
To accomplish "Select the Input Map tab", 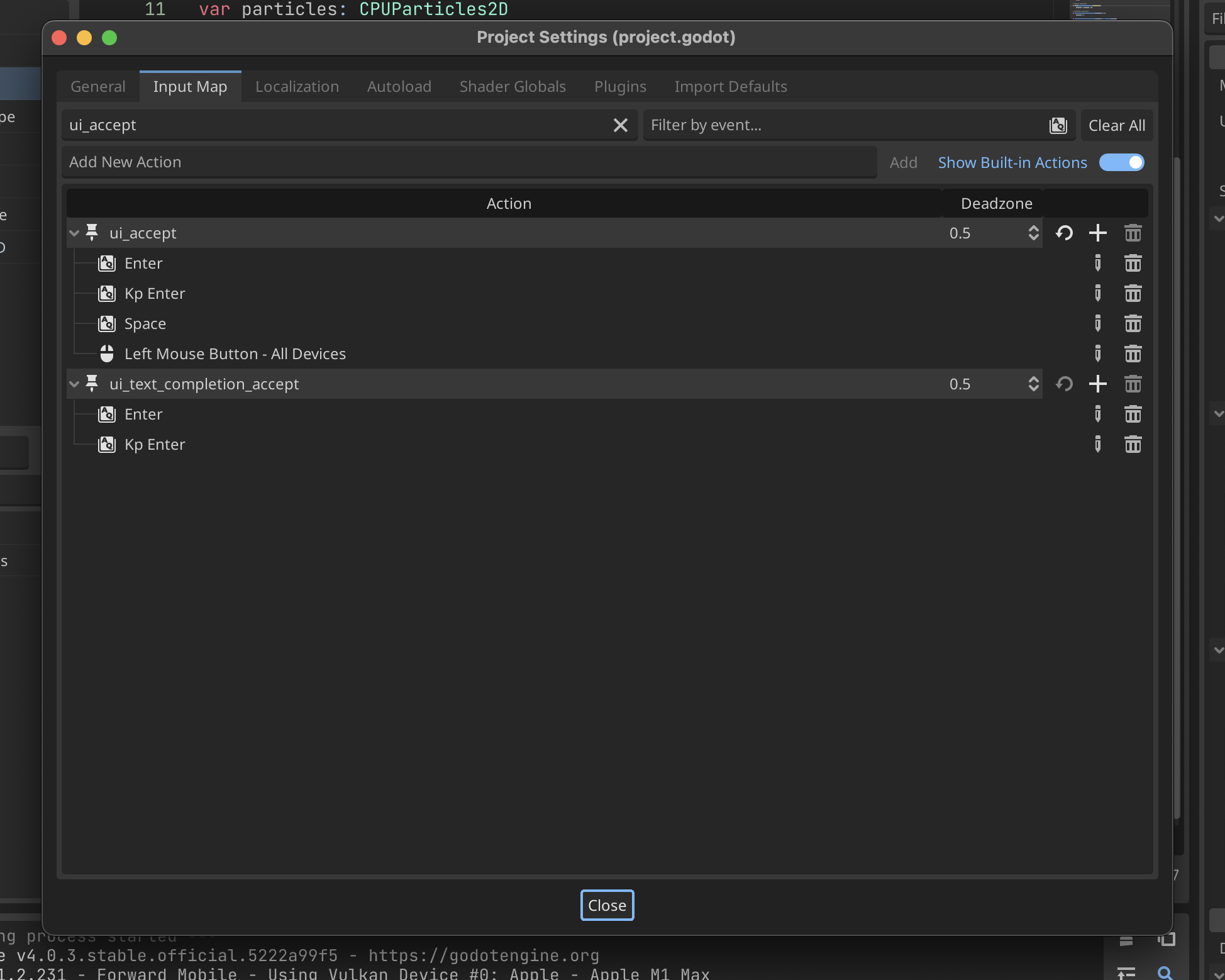I will 190,87.
